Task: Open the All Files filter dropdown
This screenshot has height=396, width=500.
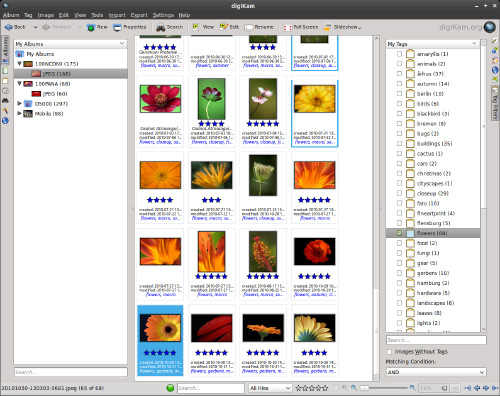Action: [x=269, y=388]
